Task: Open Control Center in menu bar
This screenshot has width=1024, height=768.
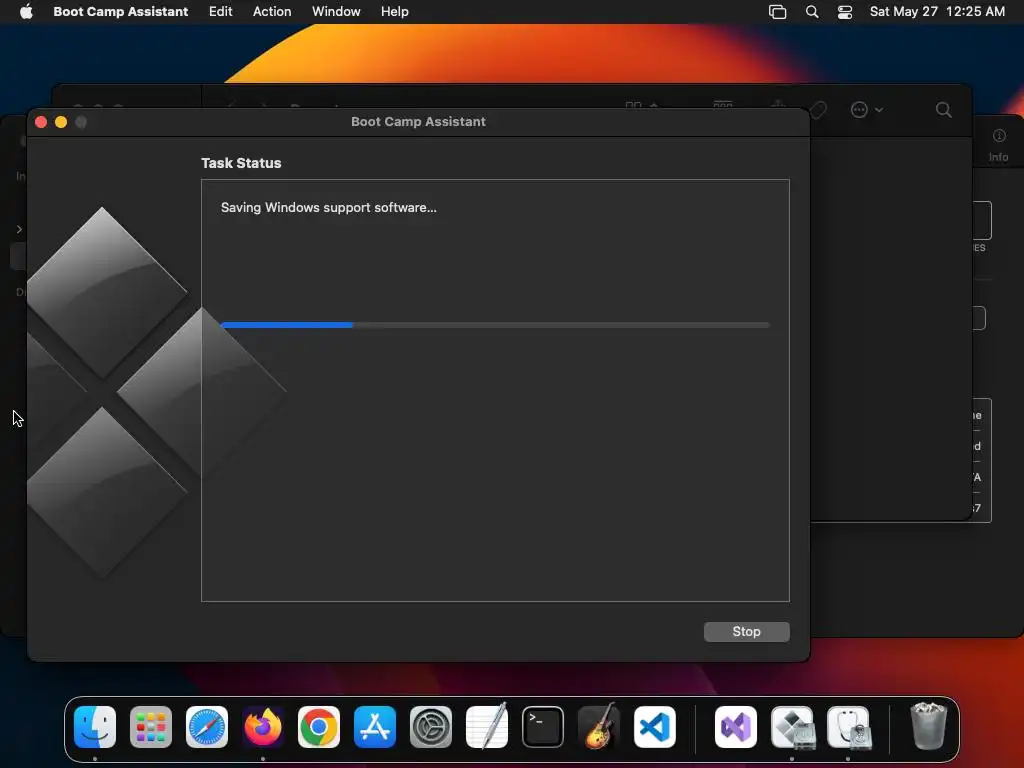Action: point(844,12)
